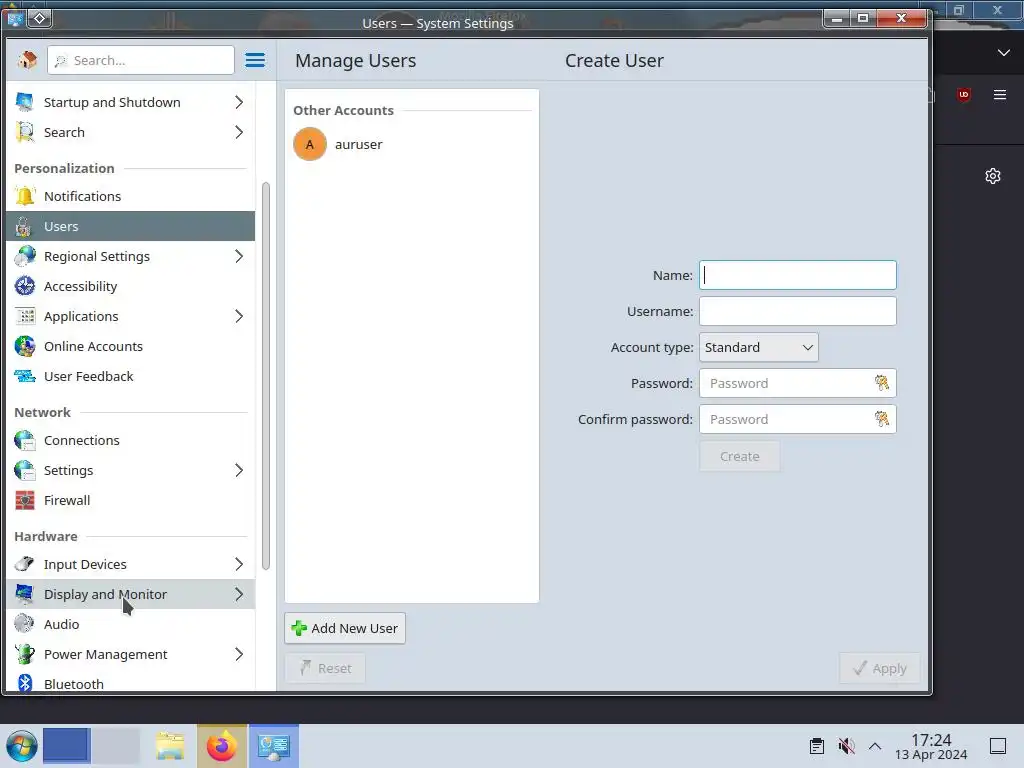
Task: Open Notifications settings label
Action: [82, 196]
